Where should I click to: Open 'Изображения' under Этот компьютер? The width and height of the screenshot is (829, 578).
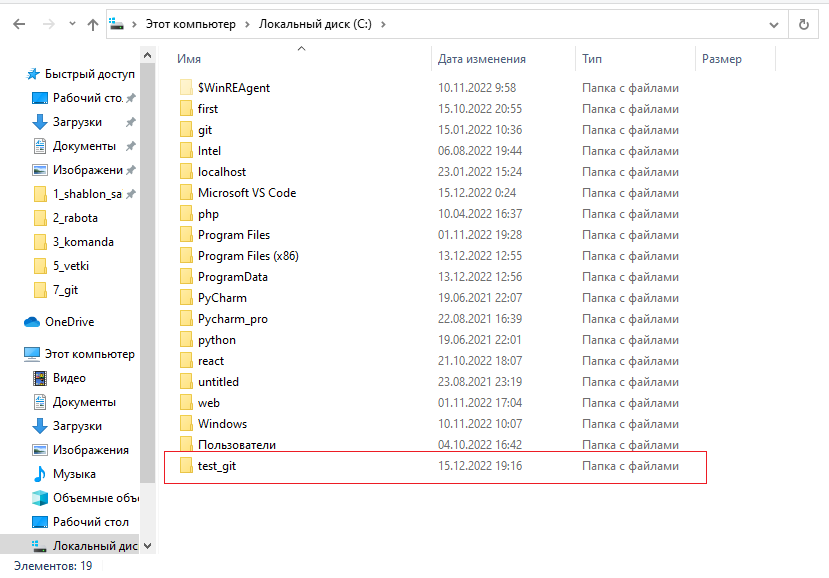[x=81, y=450]
